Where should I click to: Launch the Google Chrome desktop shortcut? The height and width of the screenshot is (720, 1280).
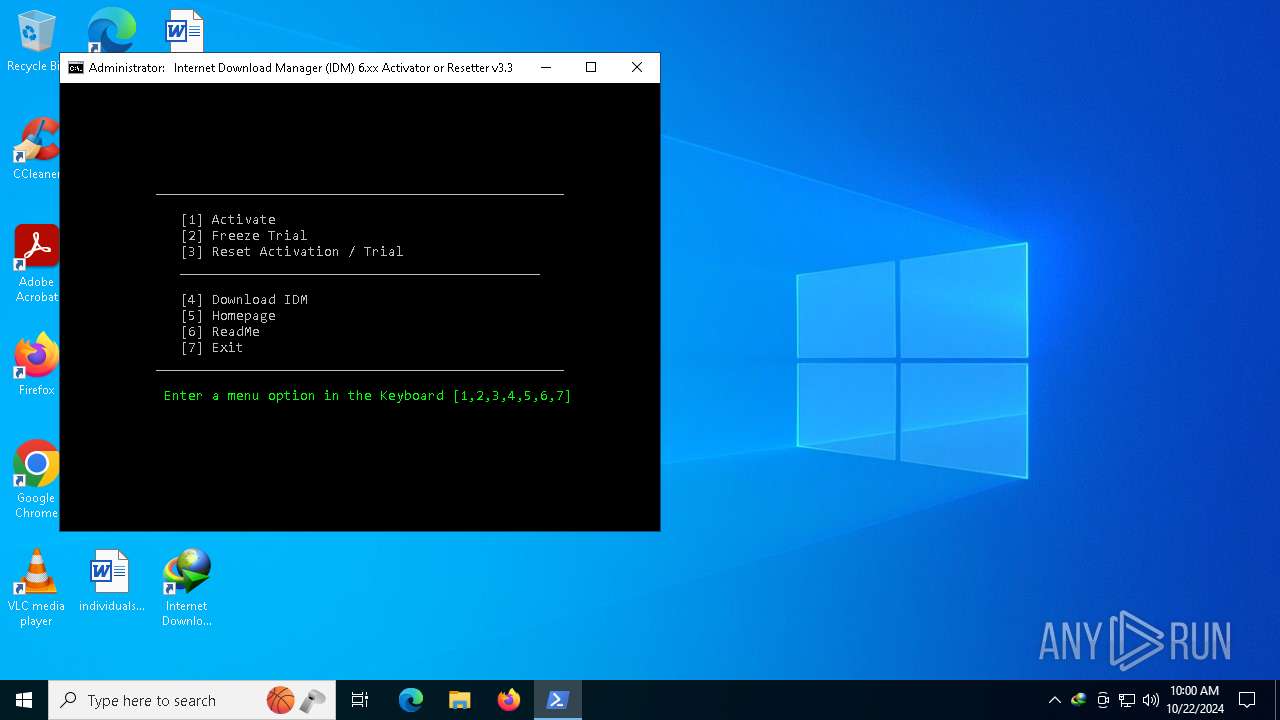(36, 480)
